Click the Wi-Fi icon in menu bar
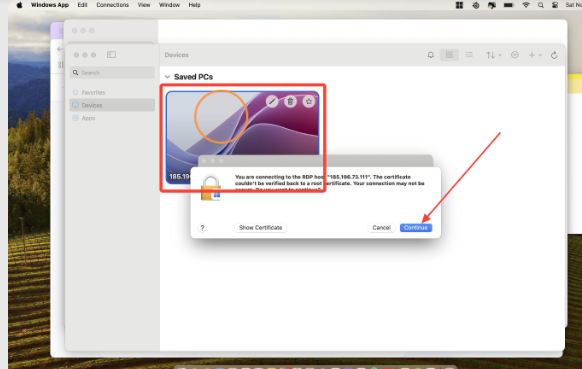The width and height of the screenshot is (582, 369). pyautogui.click(x=526, y=5)
